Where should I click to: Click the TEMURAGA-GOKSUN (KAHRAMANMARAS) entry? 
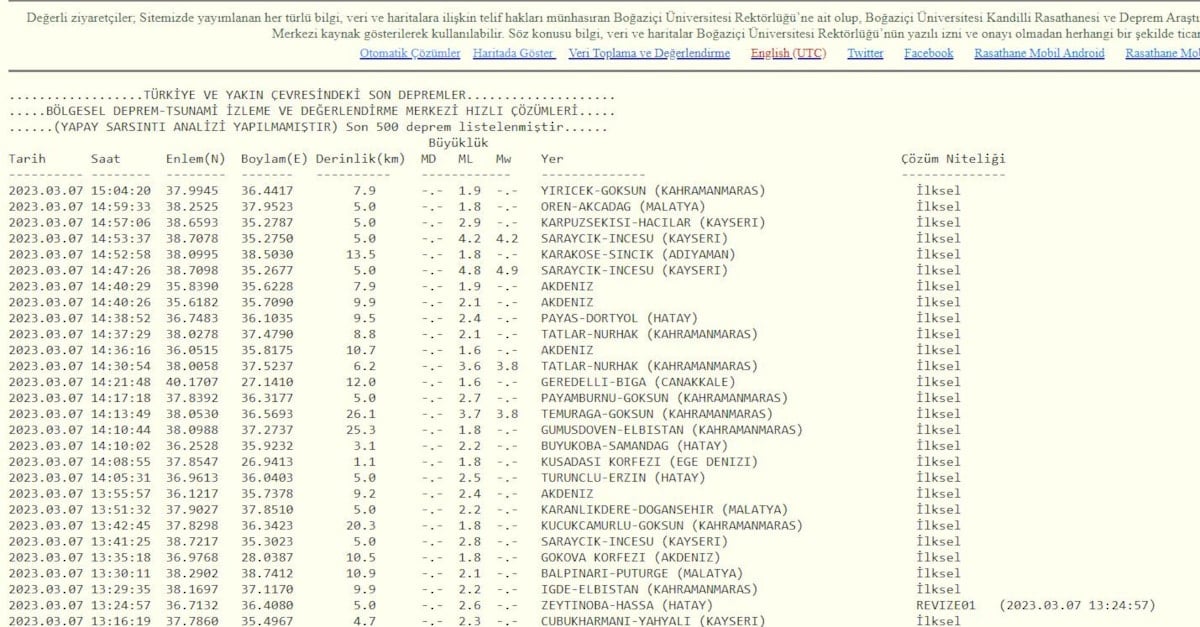coord(656,414)
